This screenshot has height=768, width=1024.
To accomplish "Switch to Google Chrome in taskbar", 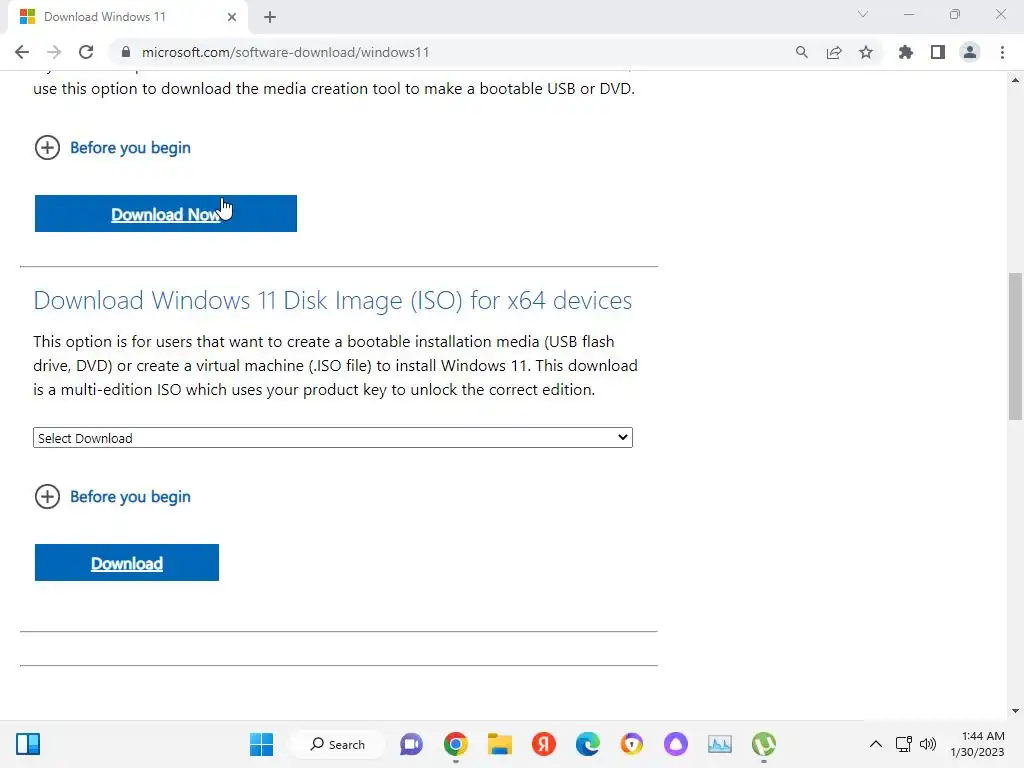I will pyautogui.click(x=456, y=744).
